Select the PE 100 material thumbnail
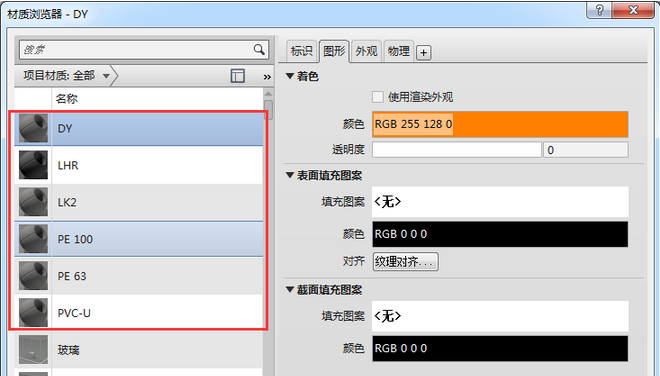 click(33, 239)
